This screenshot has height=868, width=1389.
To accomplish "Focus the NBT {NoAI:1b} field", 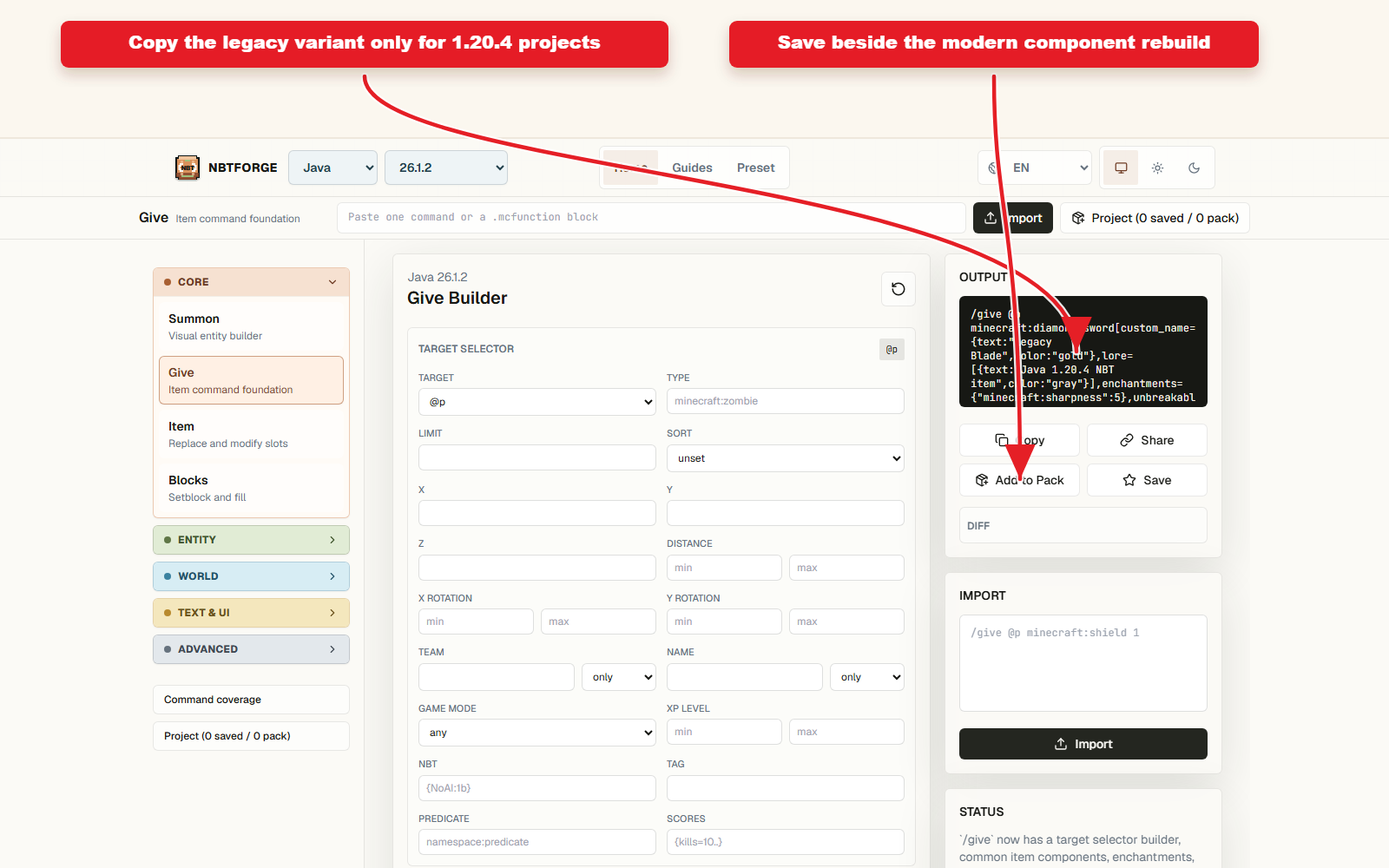I will [x=537, y=788].
